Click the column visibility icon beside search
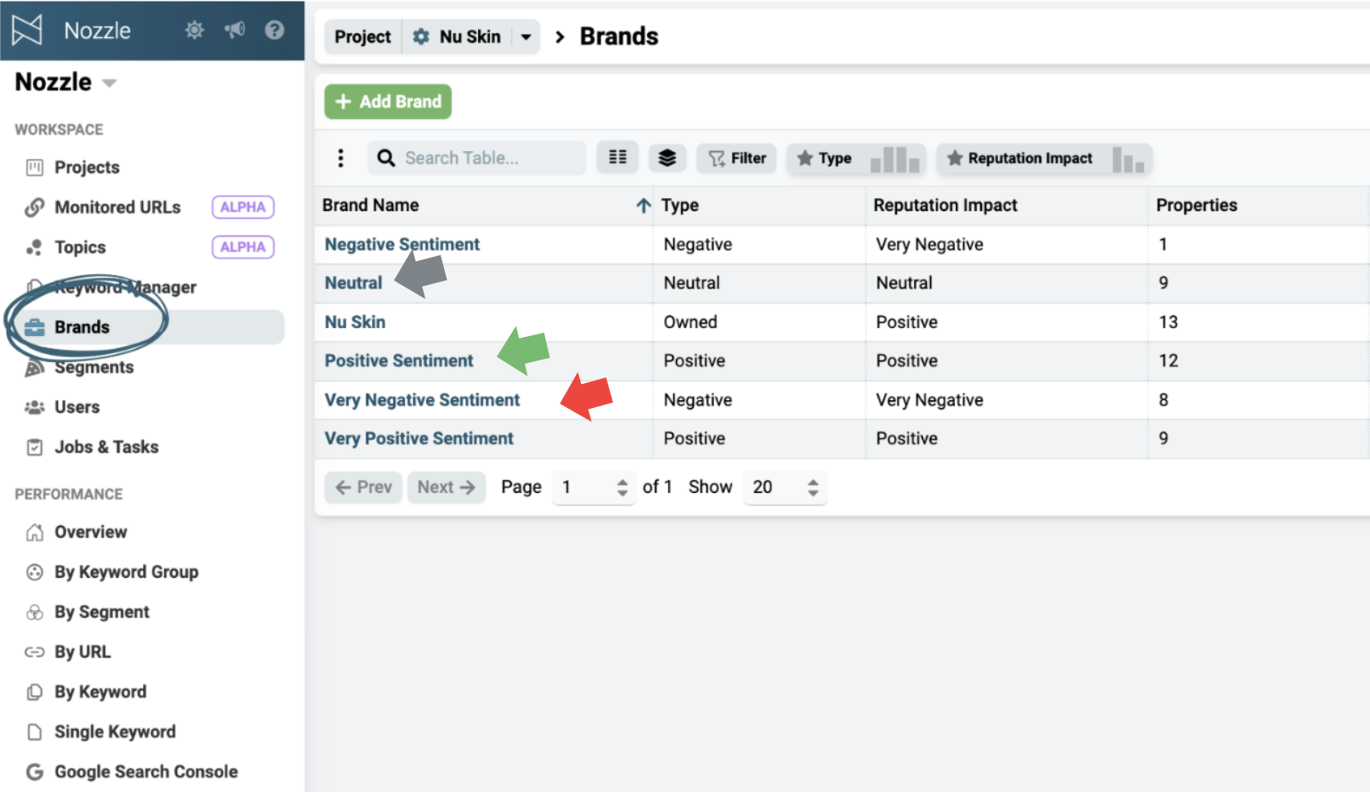Screen dimensions: 1370x792 (x=617, y=158)
